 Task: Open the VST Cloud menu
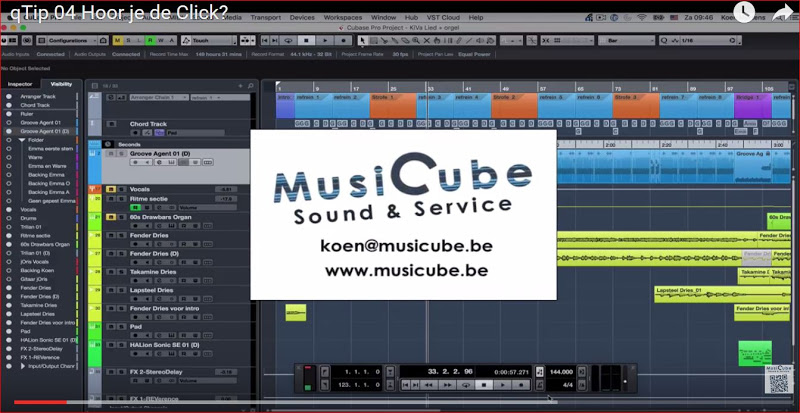coord(443,17)
